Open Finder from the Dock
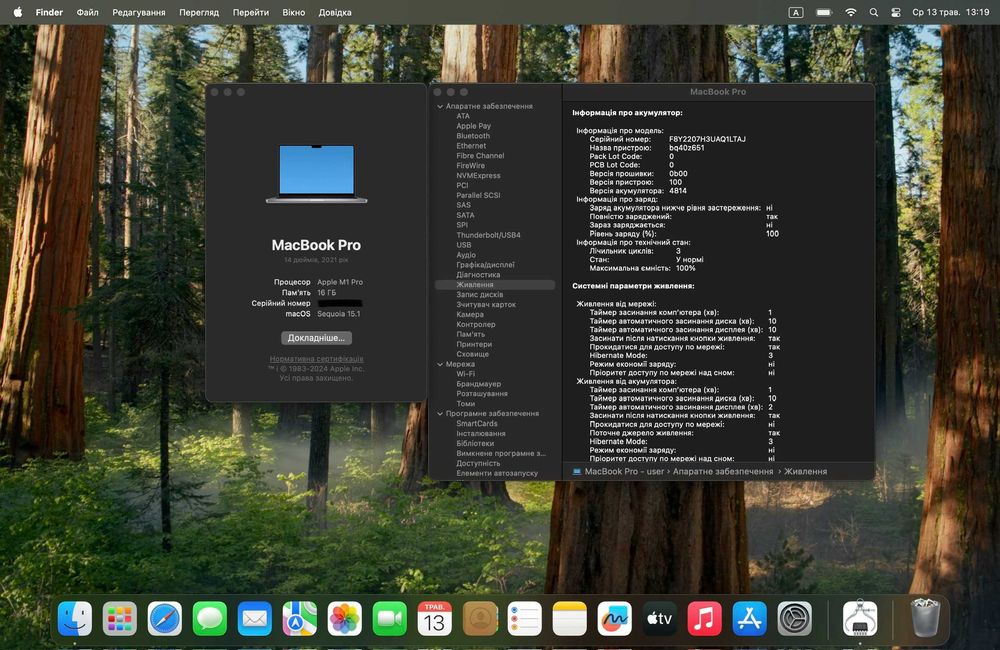1000x650 pixels. 75,618
